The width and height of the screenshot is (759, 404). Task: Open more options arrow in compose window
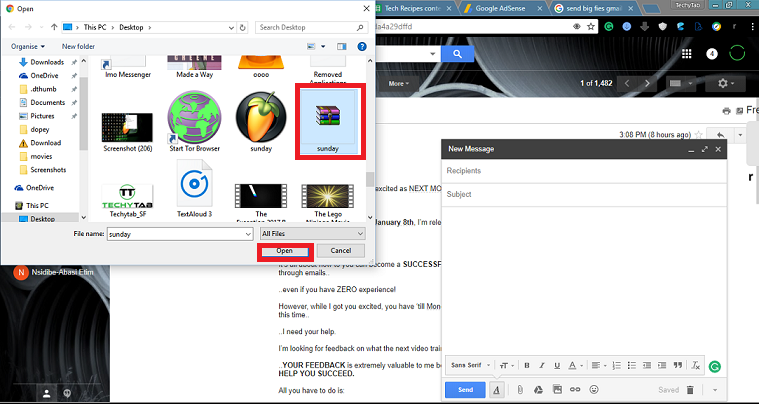[x=714, y=390]
